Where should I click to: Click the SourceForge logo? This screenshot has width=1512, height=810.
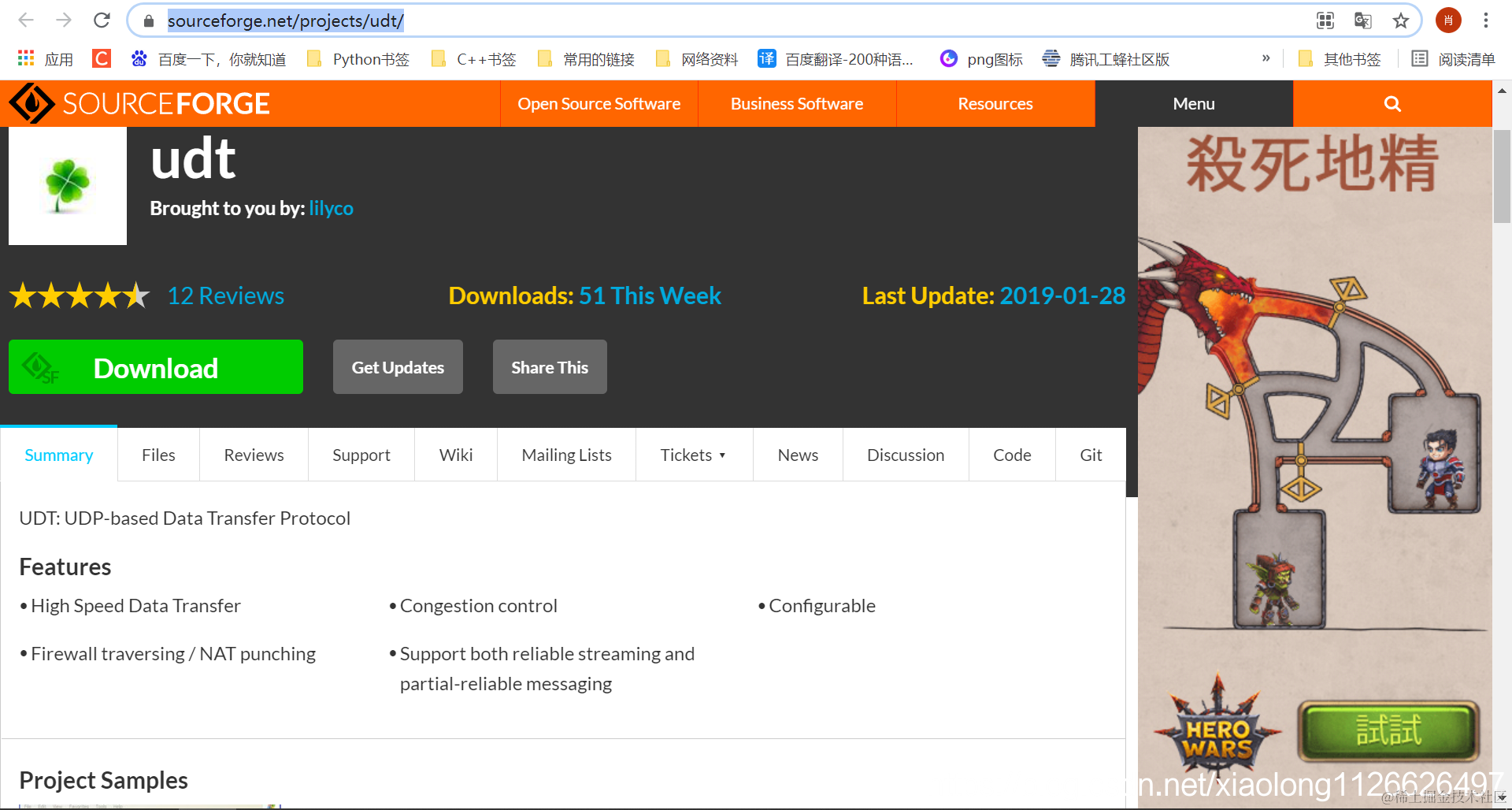tap(139, 103)
